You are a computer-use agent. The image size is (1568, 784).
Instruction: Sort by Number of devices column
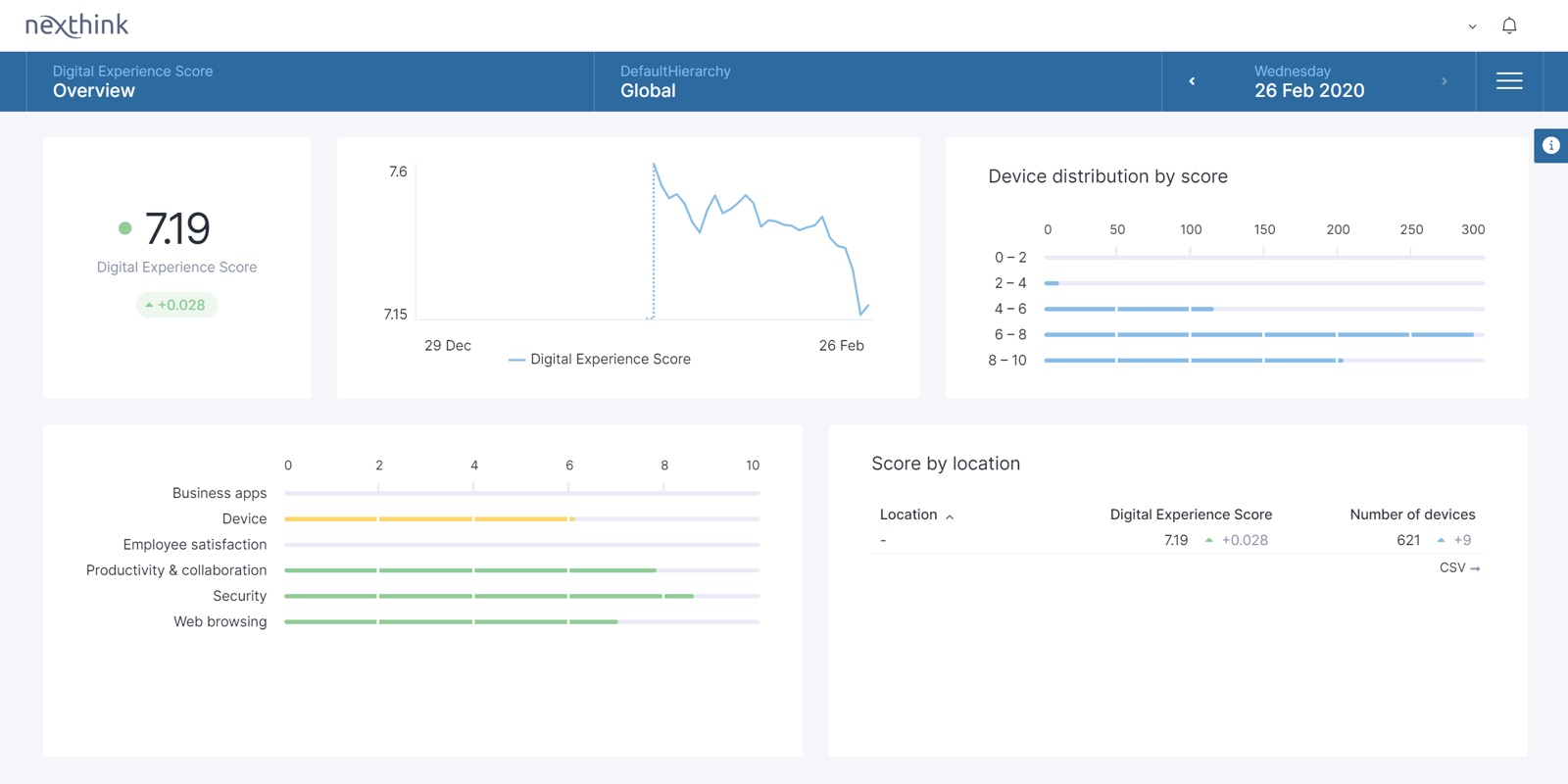[x=1411, y=514]
